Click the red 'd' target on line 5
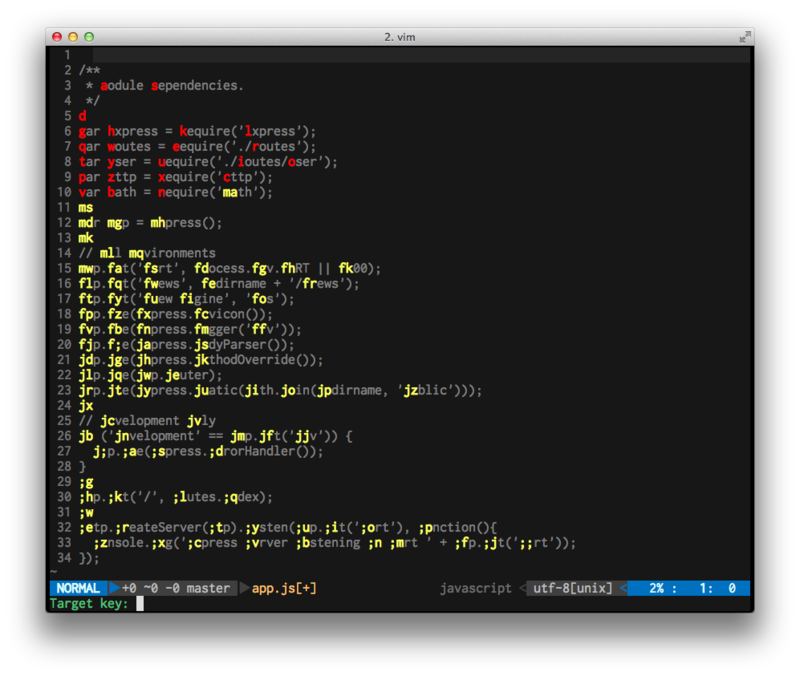 [x=82, y=116]
